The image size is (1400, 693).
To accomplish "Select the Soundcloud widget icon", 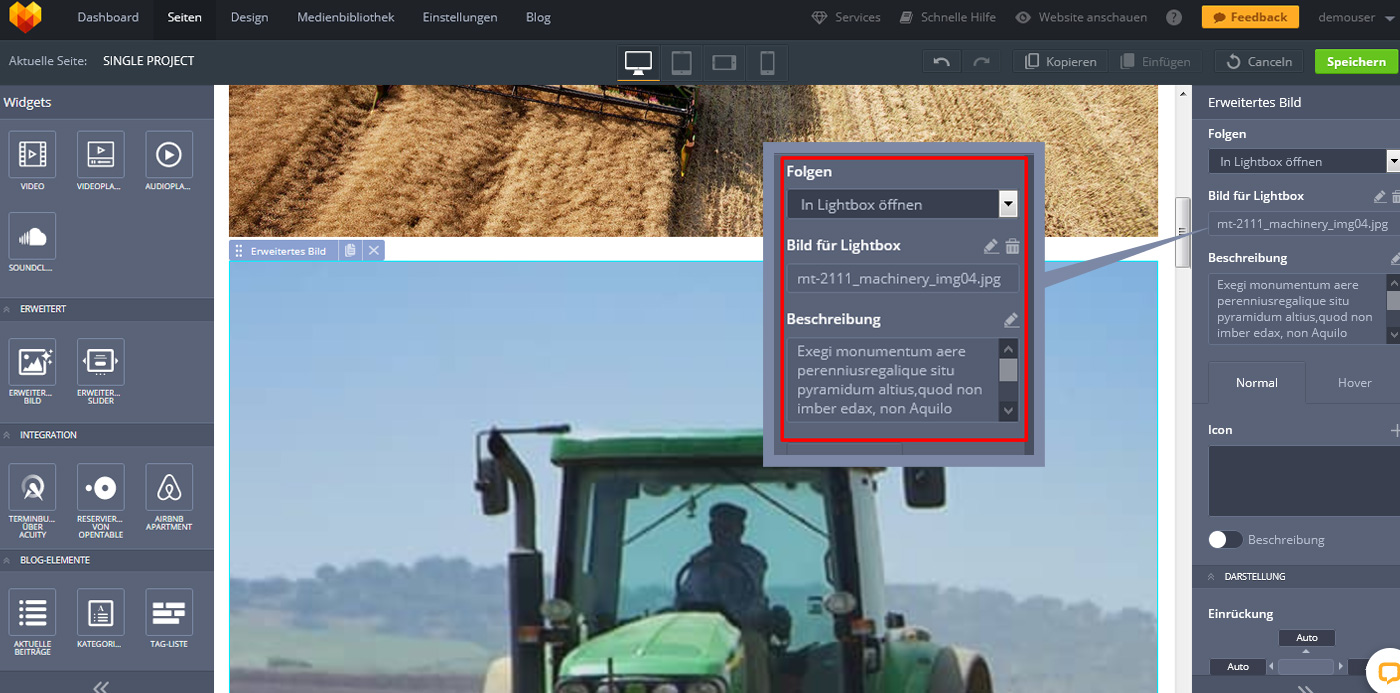I will [32, 237].
